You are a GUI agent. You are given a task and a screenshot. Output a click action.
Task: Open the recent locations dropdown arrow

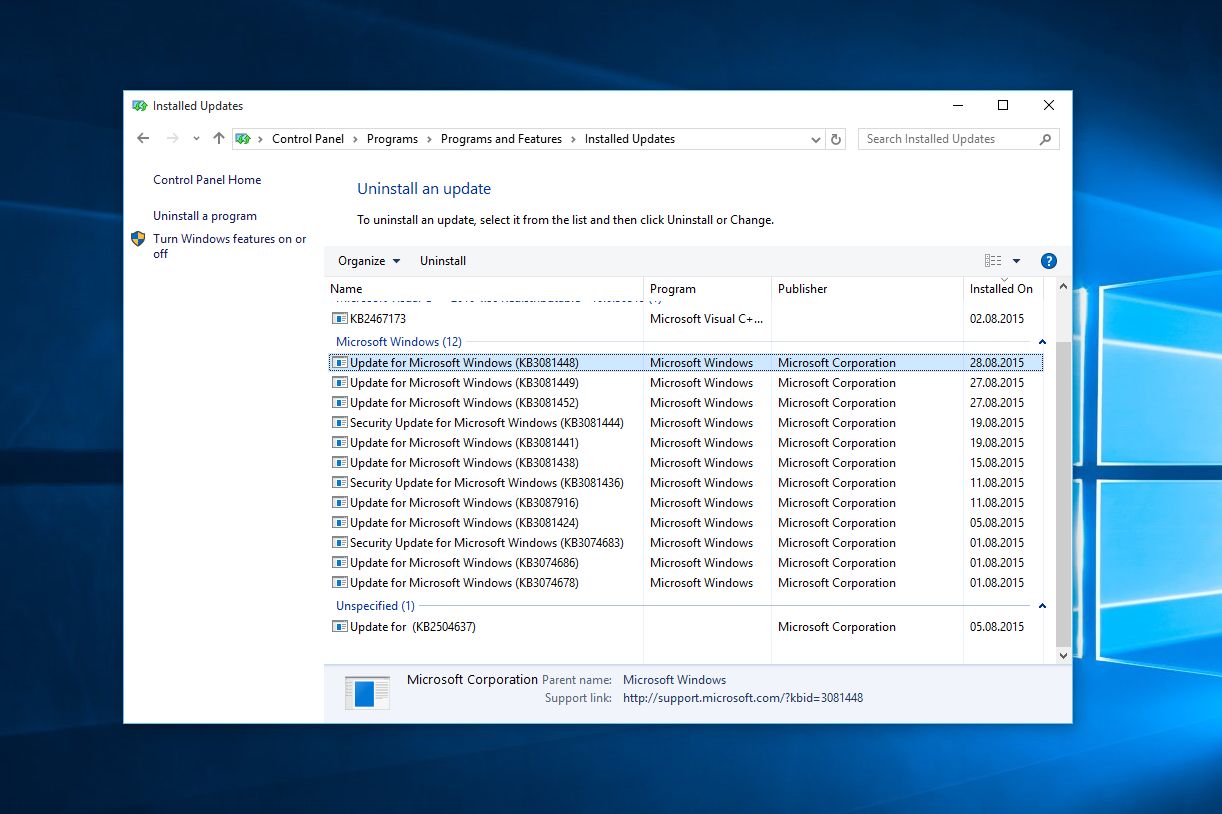(196, 139)
